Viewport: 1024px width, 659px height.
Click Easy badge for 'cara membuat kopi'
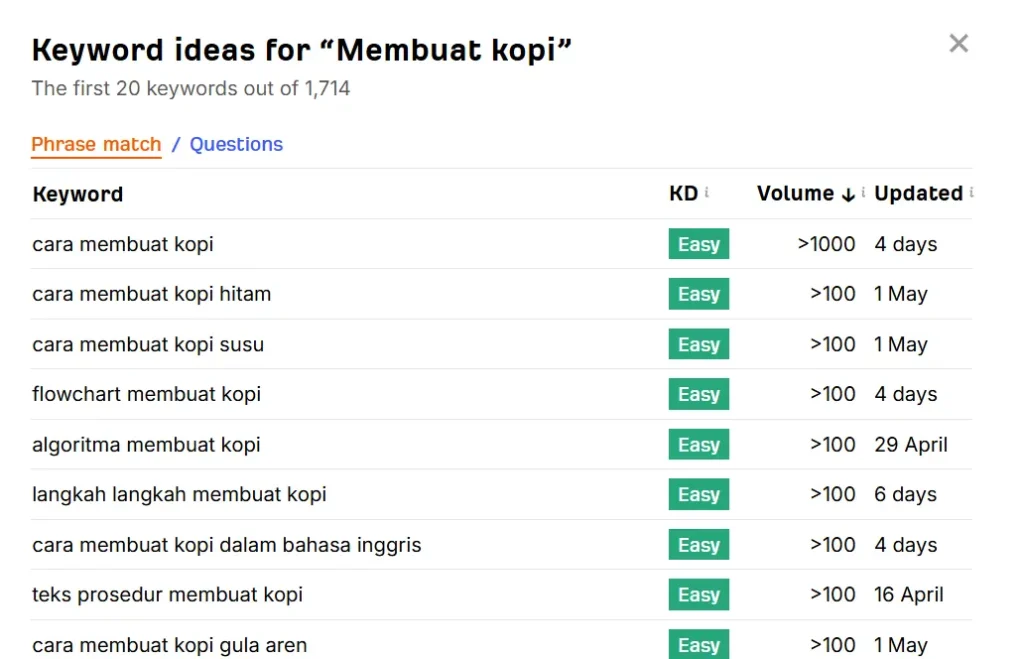[699, 244]
